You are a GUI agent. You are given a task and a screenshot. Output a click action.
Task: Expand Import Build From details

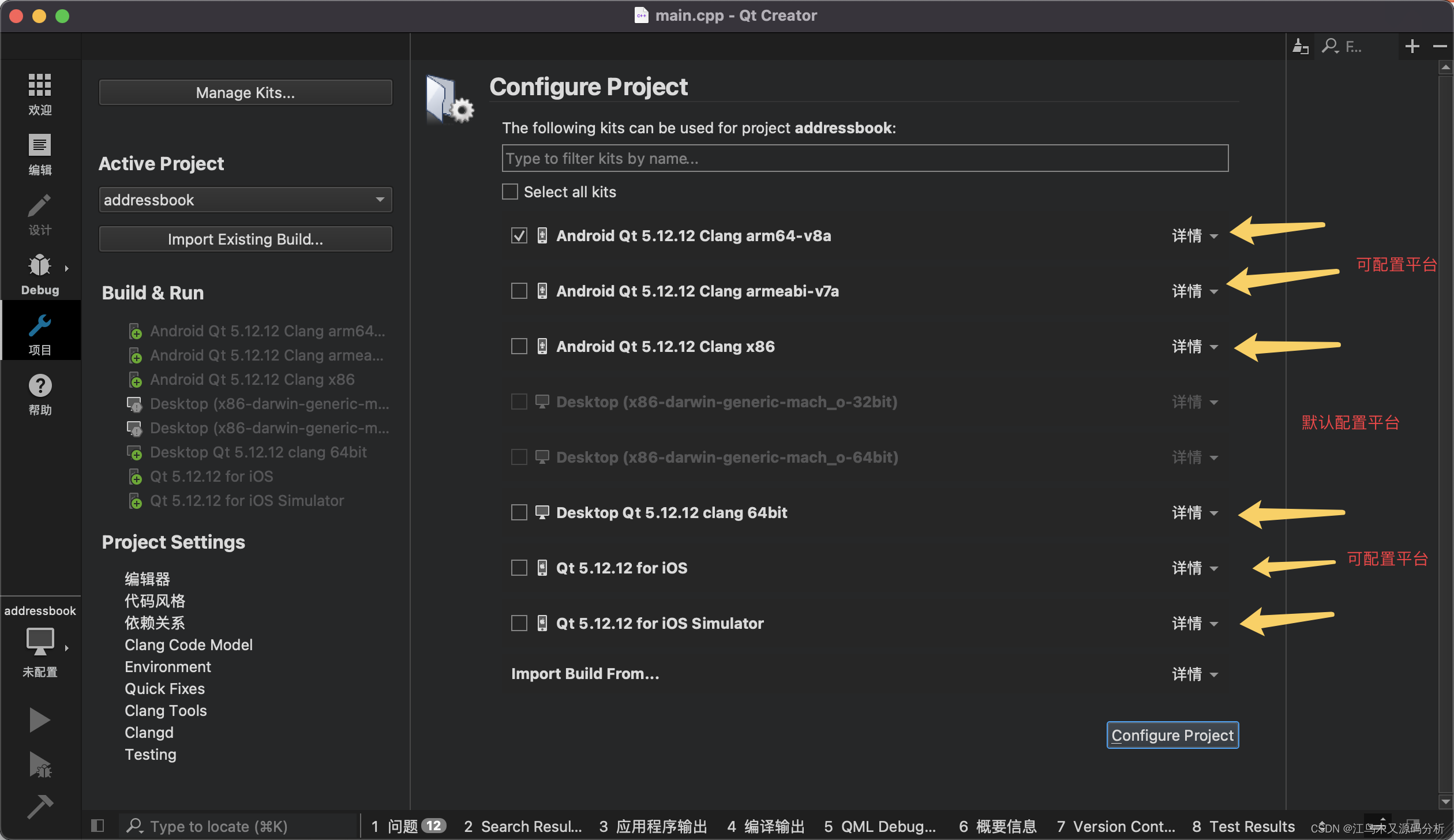pyautogui.click(x=1194, y=674)
